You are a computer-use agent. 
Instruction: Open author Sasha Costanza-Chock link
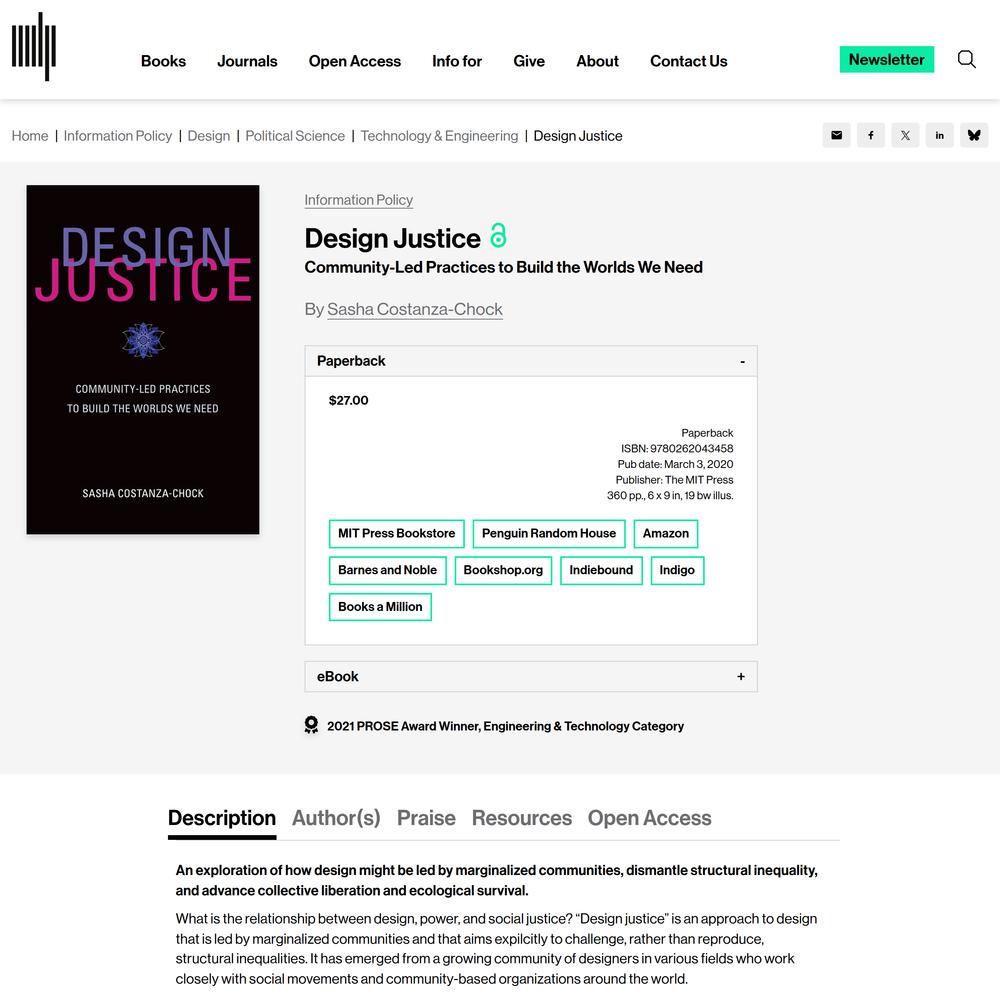(415, 309)
